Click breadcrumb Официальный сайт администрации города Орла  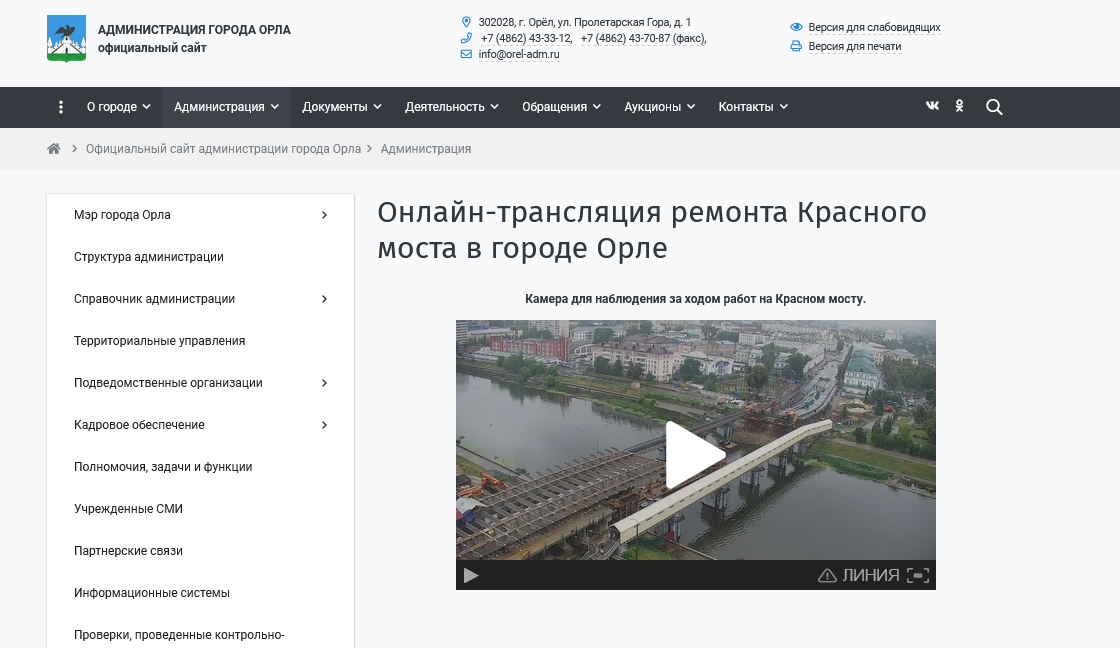[x=224, y=149]
